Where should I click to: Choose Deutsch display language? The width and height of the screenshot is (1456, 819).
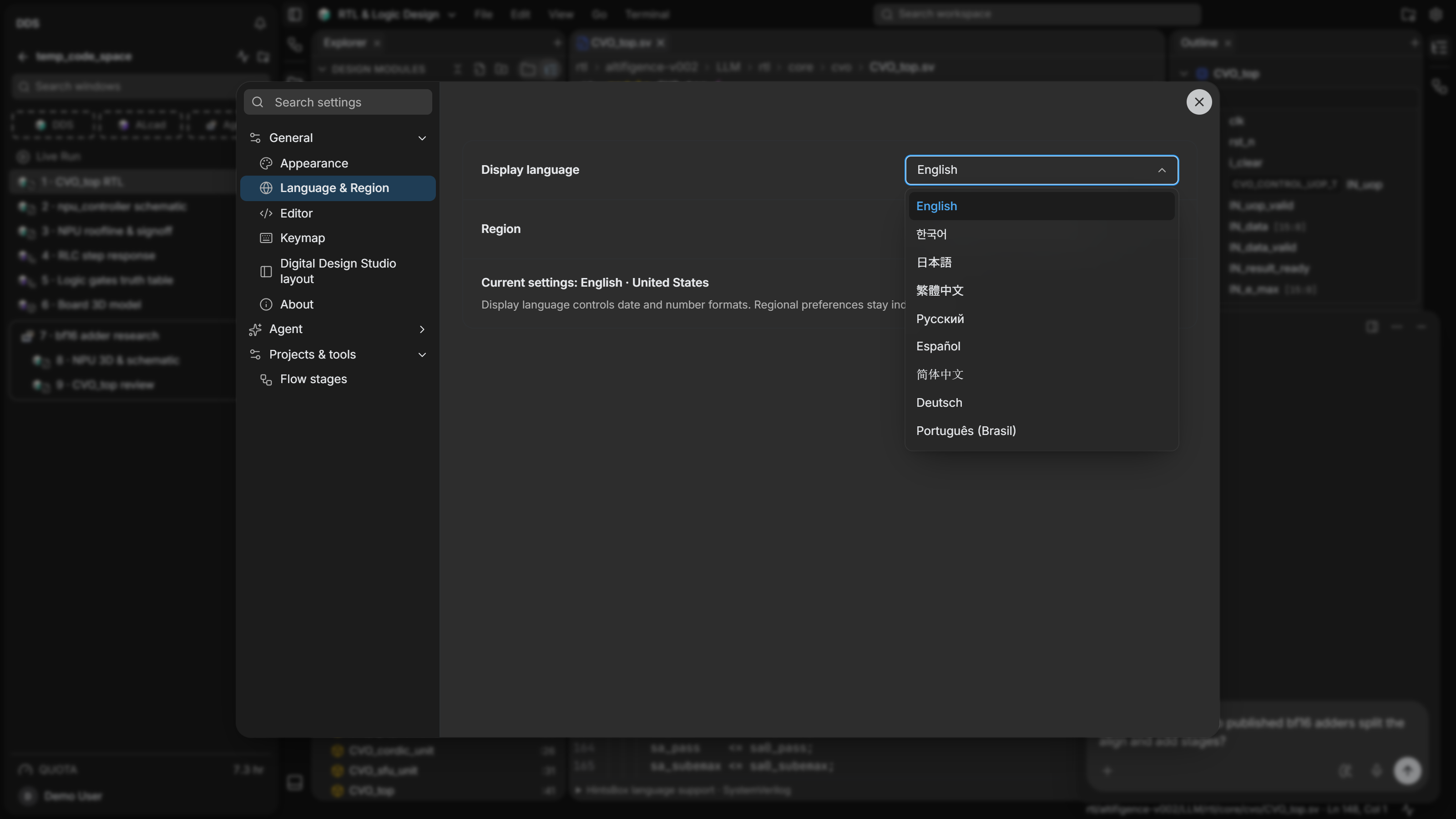[1041, 403]
